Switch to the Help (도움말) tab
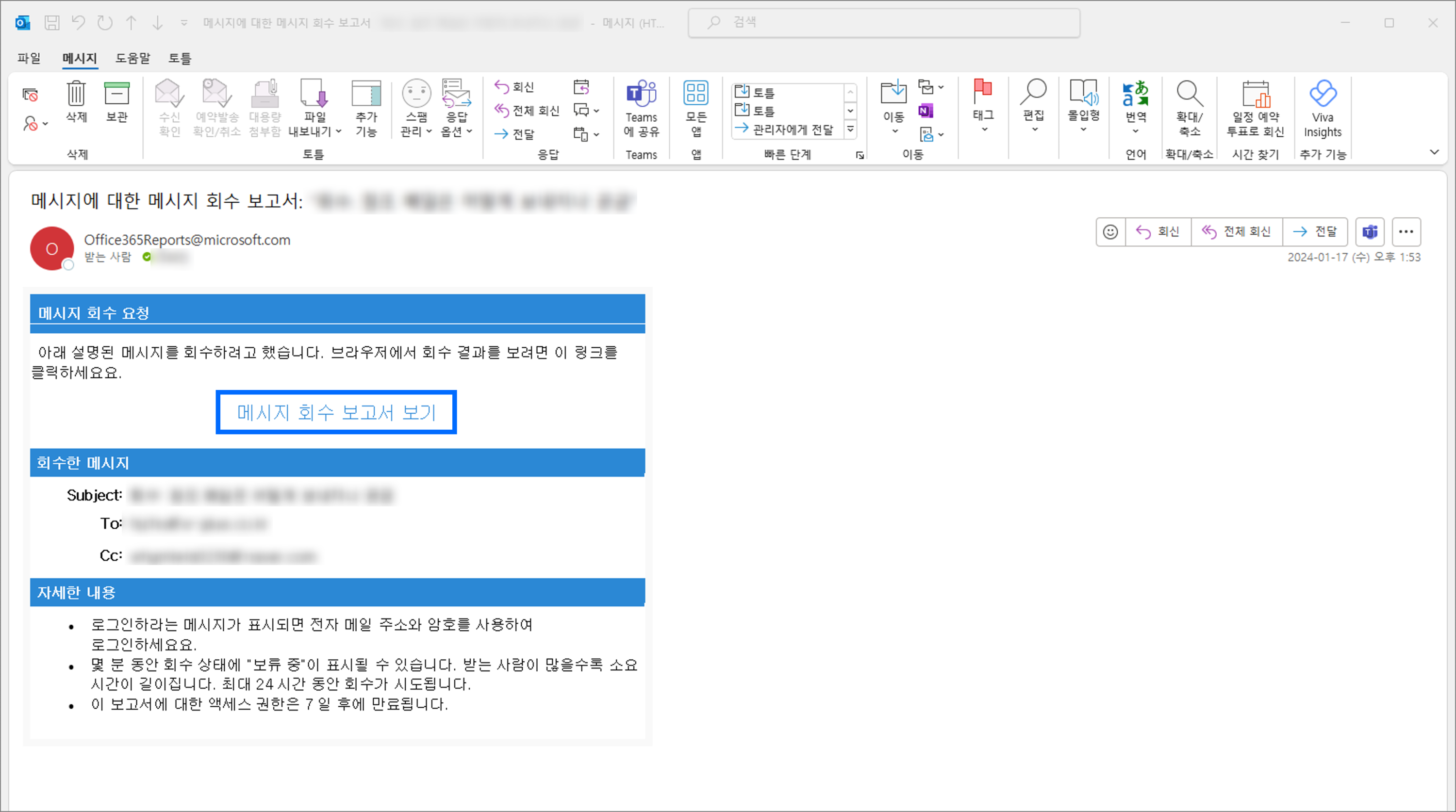This screenshot has height=812, width=1456. pyautogui.click(x=133, y=58)
